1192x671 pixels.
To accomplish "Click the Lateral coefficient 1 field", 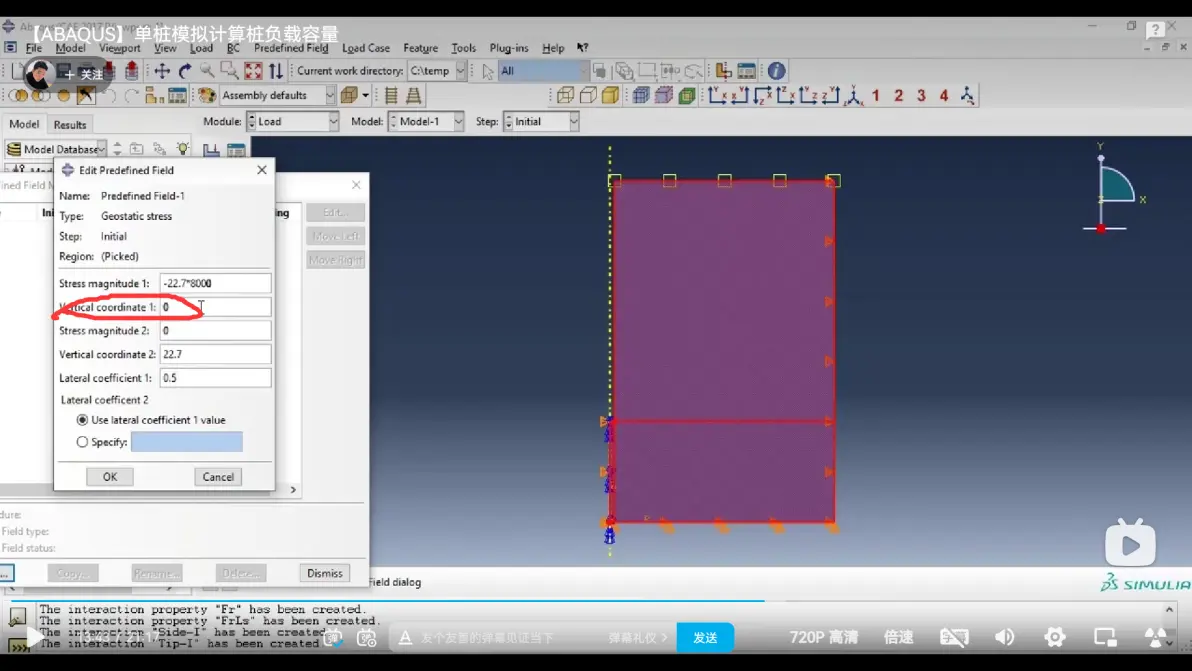I will [x=215, y=378].
